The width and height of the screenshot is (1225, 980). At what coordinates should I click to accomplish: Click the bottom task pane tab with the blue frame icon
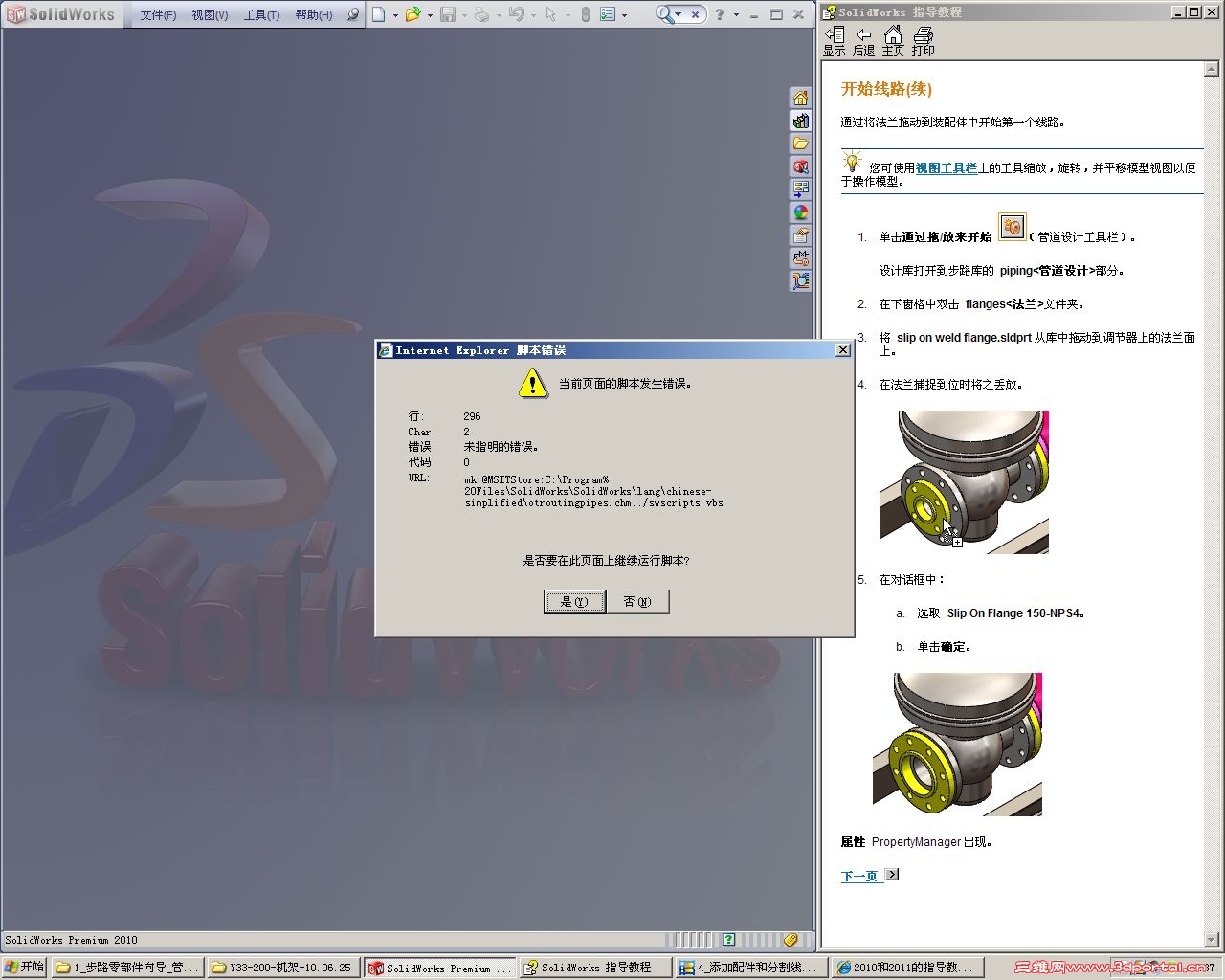pyautogui.click(x=801, y=281)
